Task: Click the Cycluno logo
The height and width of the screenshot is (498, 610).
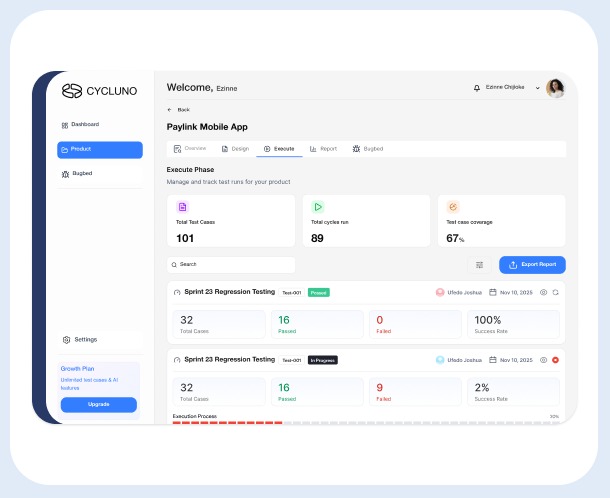Action: click(99, 91)
